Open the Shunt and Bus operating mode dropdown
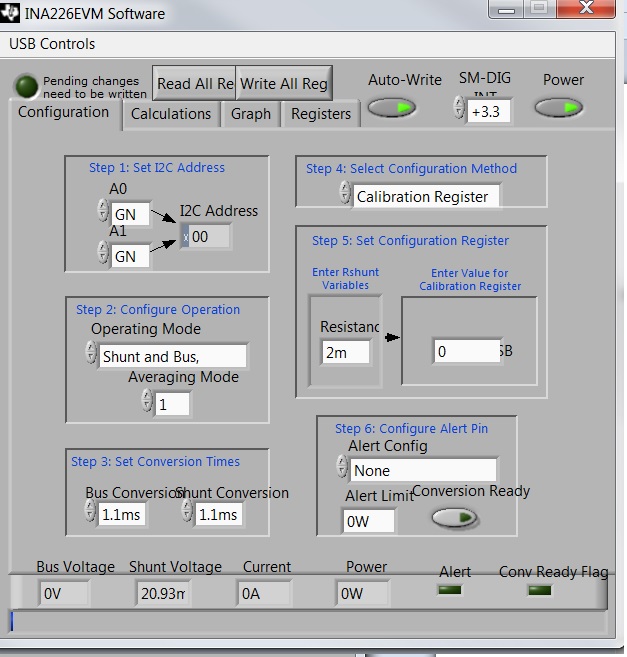This screenshot has width=627, height=657. (173, 357)
